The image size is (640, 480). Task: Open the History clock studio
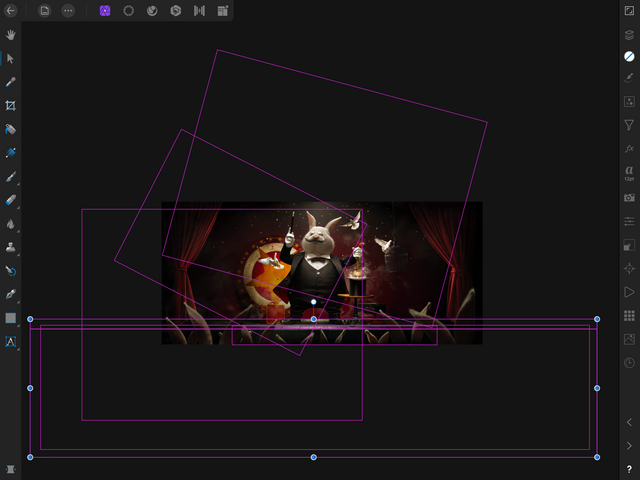(x=629, y=362)
